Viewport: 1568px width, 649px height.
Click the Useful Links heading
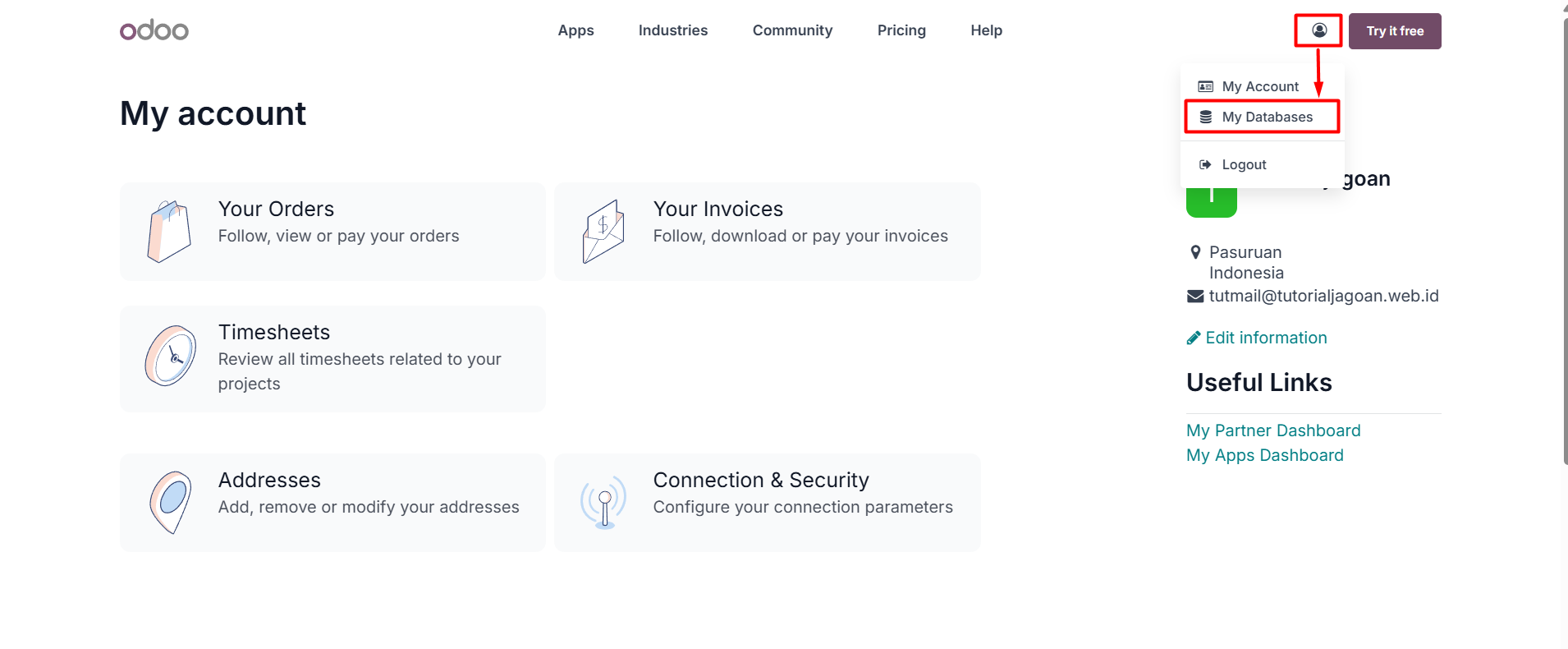click(1259, 383)
